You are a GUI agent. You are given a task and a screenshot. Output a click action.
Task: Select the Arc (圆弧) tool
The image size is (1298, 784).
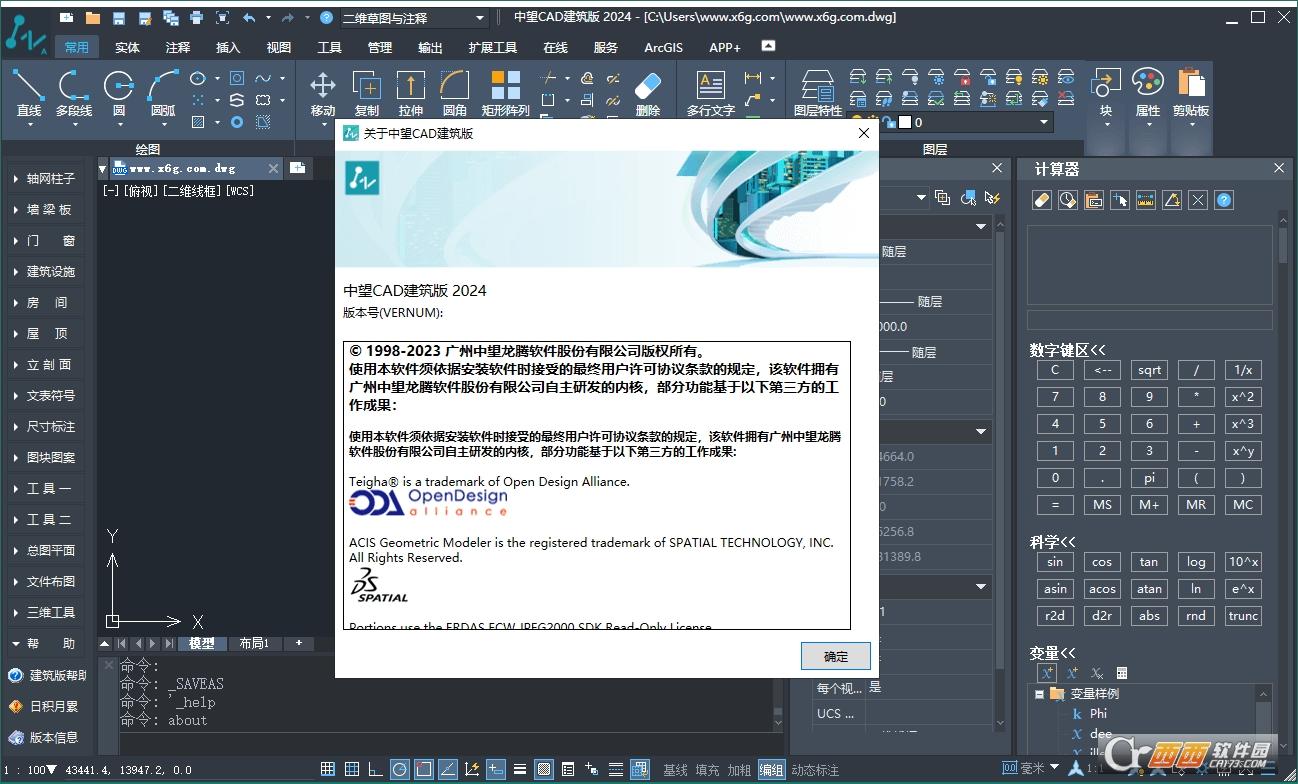click(163, 95)
